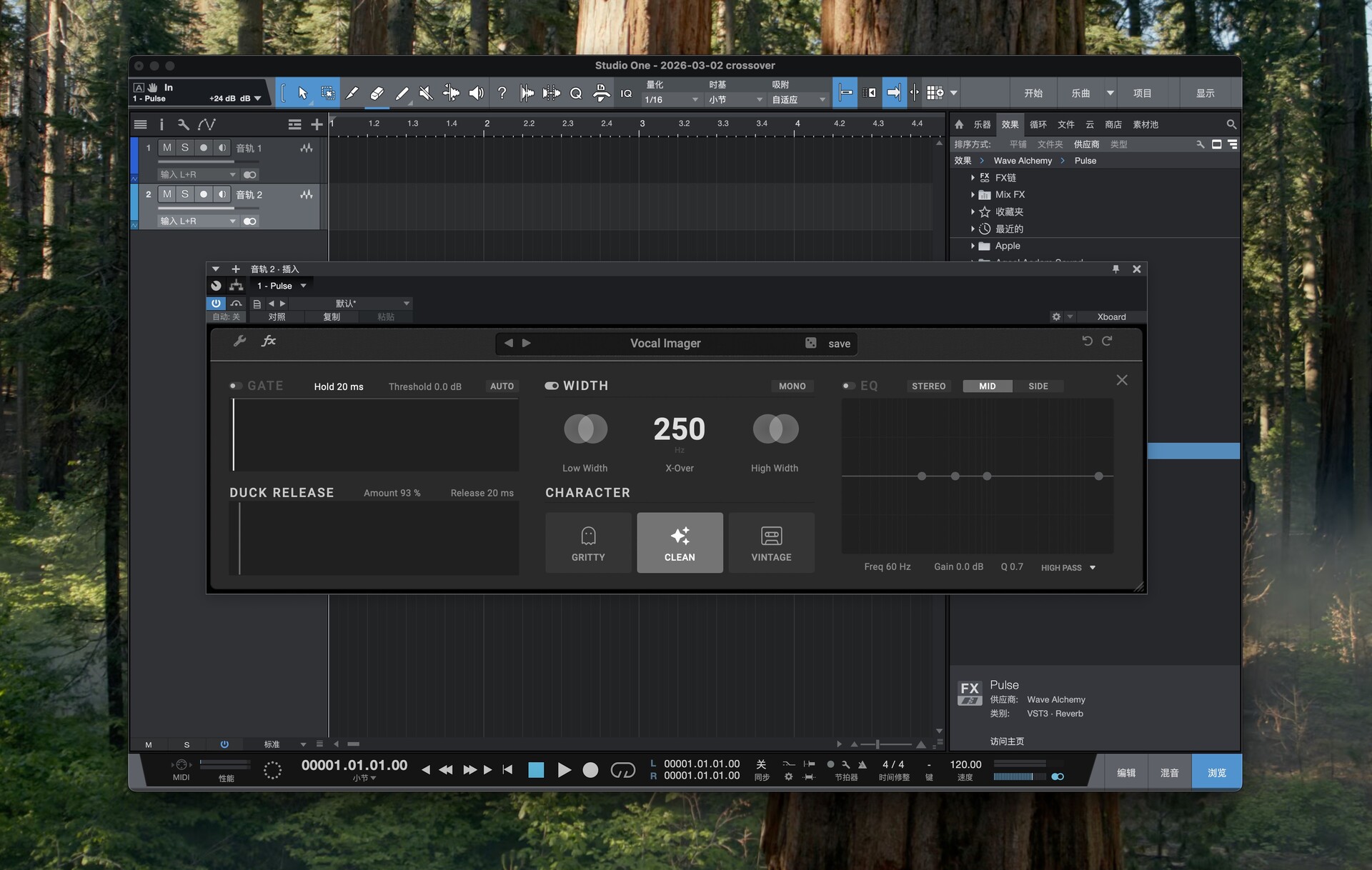Select the Mute tool icon

426,93
